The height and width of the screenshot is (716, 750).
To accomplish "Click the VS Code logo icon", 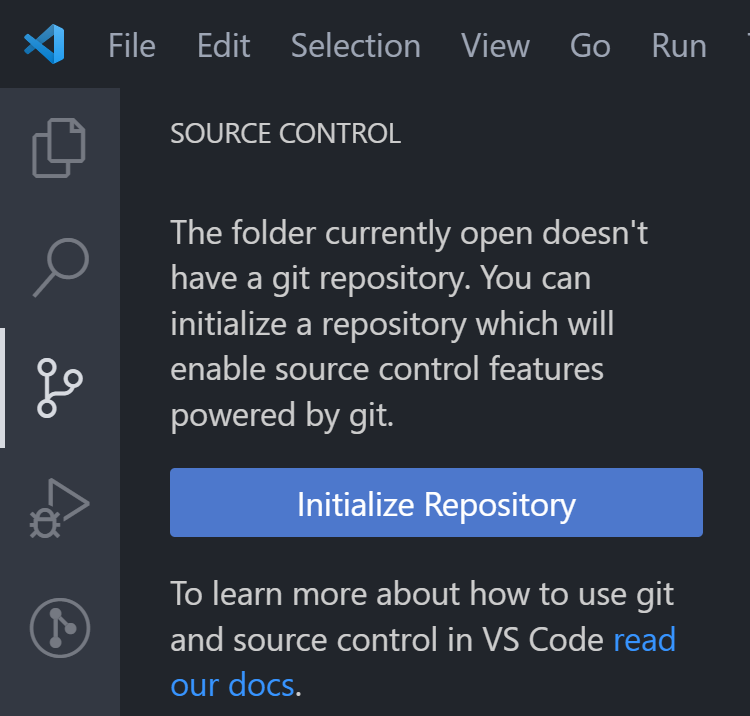I will click(44, 44).
